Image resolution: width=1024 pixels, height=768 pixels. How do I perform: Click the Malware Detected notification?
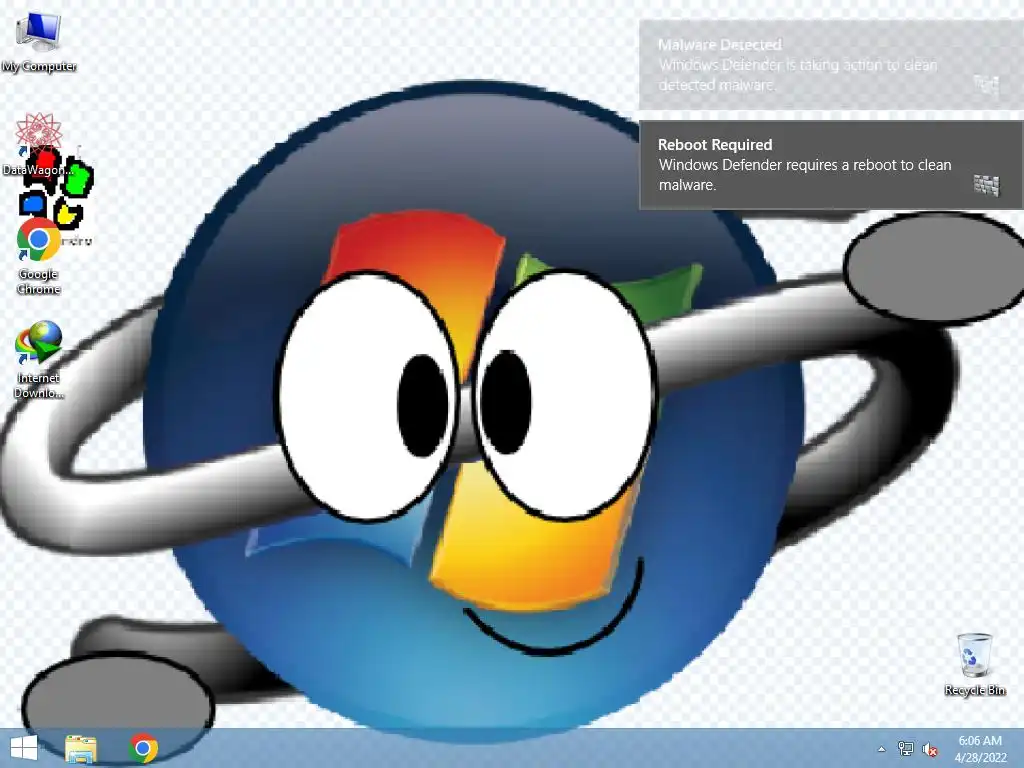click(831, 65)
